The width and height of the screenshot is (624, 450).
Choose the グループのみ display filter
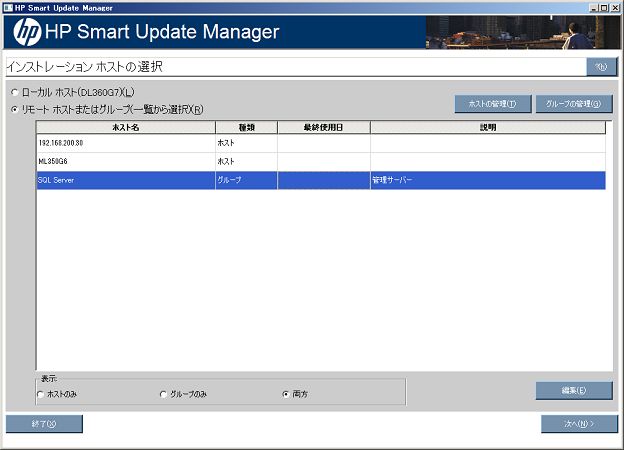pos(164,395)
